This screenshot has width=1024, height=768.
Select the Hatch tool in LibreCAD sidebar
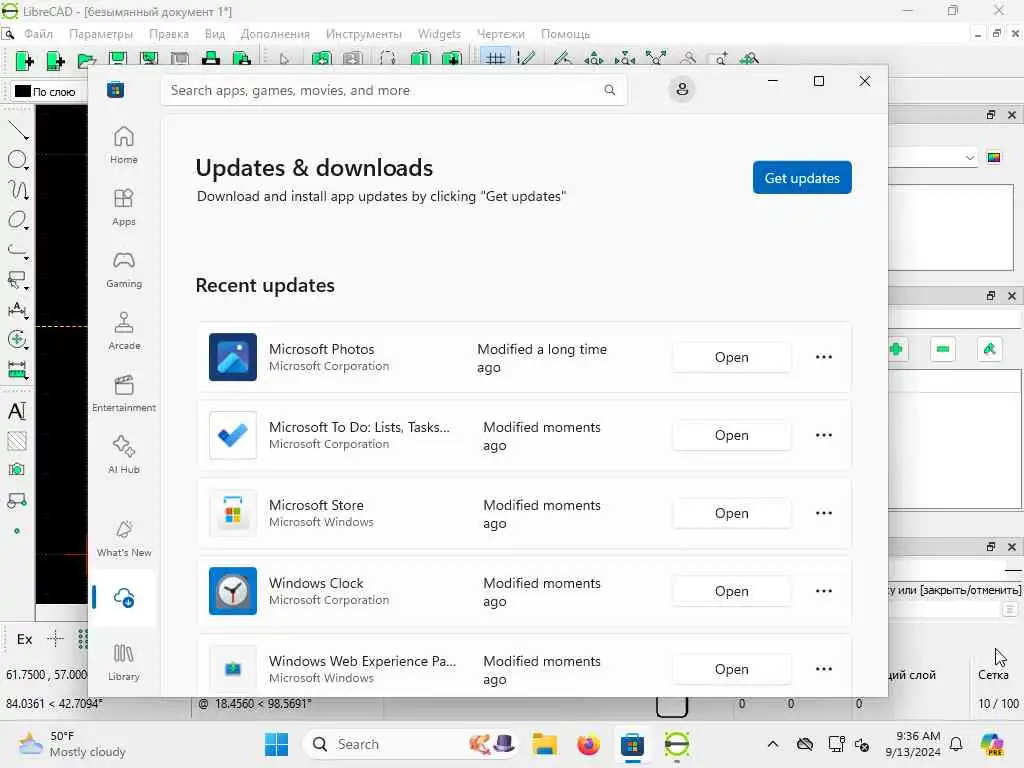point(17,441)
